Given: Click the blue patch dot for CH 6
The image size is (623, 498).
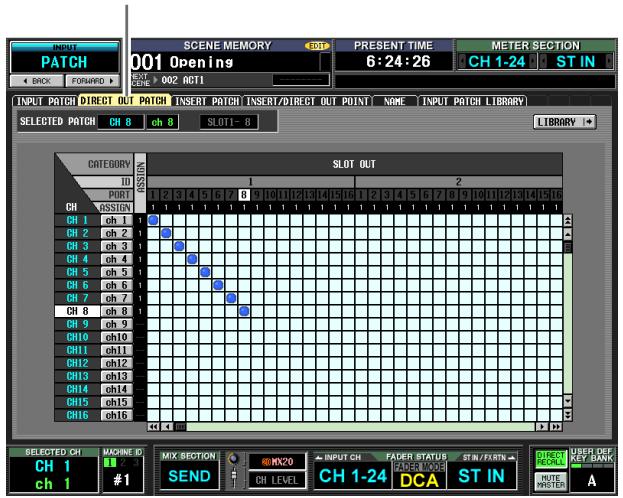Looking at the screenshot, I should 218,285.
